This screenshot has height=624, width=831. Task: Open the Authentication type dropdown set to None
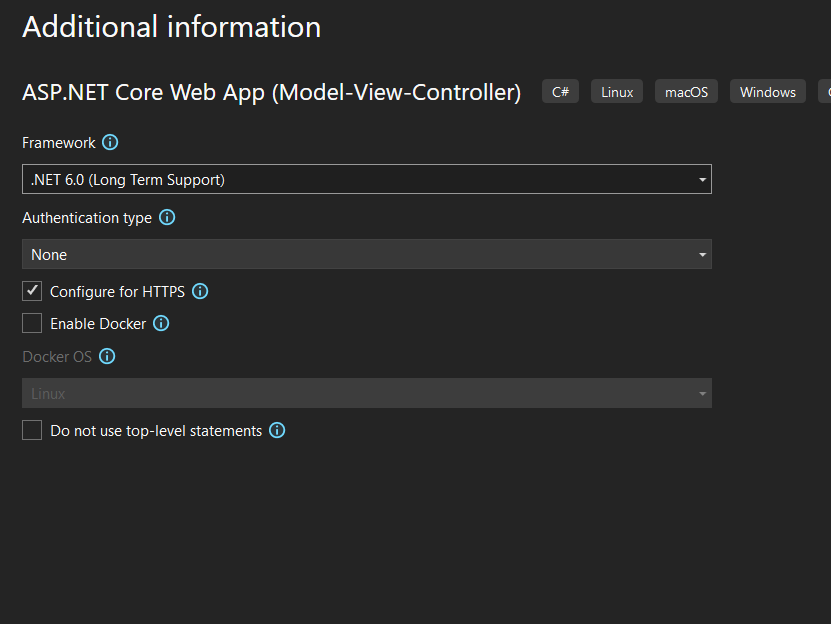point(367,254)
